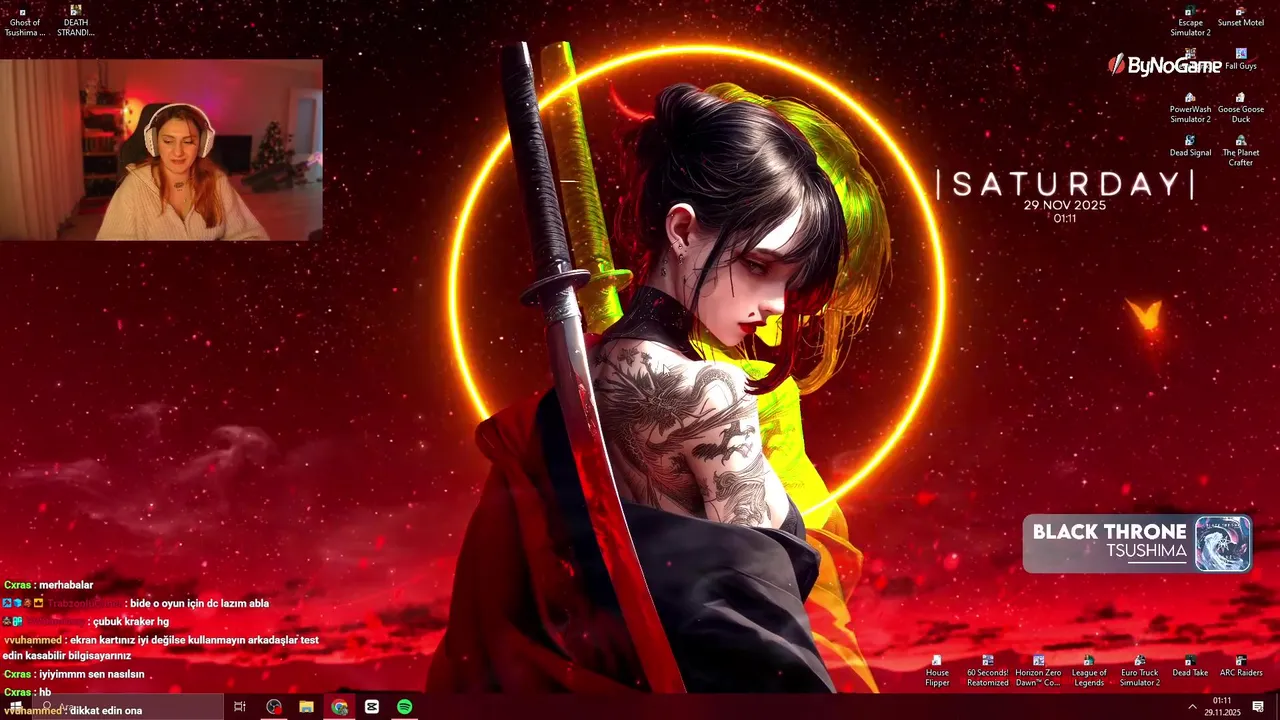Open PowerWash Simulator 2 shortcut
This screenshot has height=720, width=1280.
(x=1190, y=108)
